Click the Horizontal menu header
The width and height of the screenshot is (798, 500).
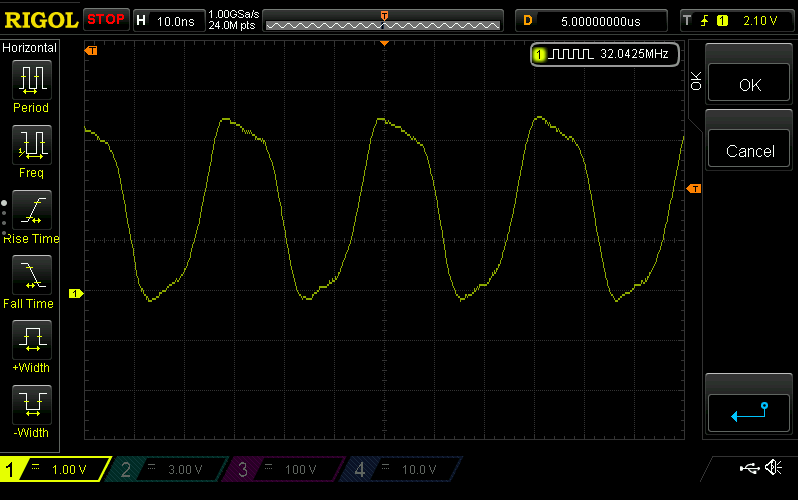pyautogui.click(x=30, y=48)
